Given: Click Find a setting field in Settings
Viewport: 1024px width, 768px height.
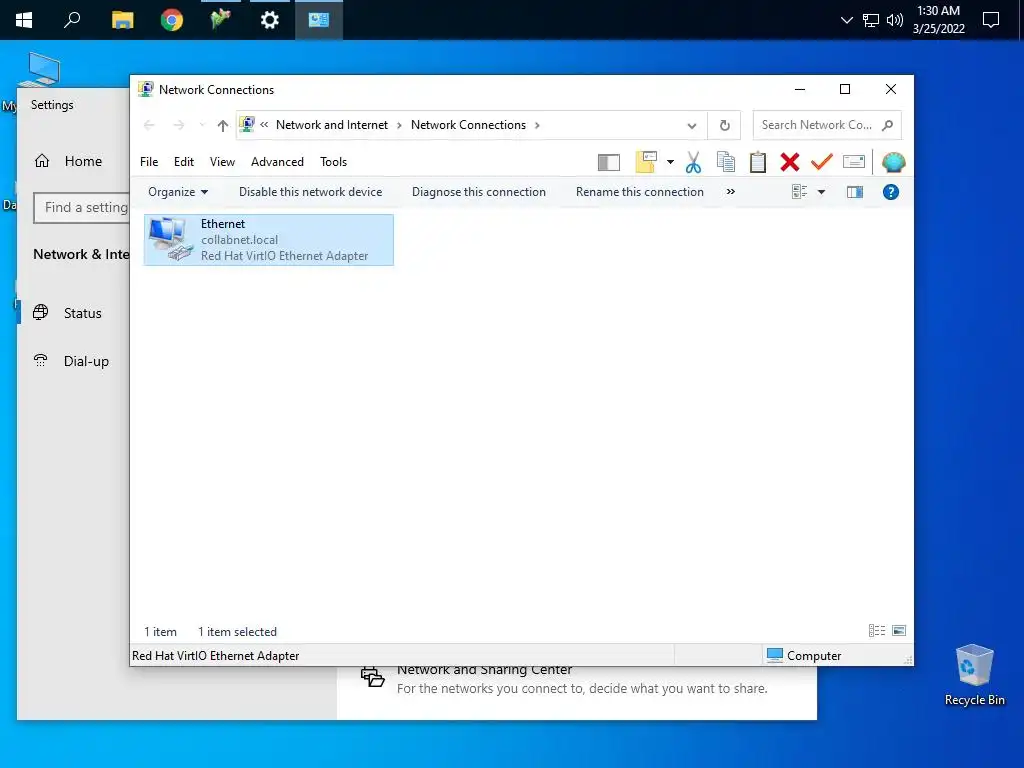Looking at the screenshot, I should tap(82, 208).
